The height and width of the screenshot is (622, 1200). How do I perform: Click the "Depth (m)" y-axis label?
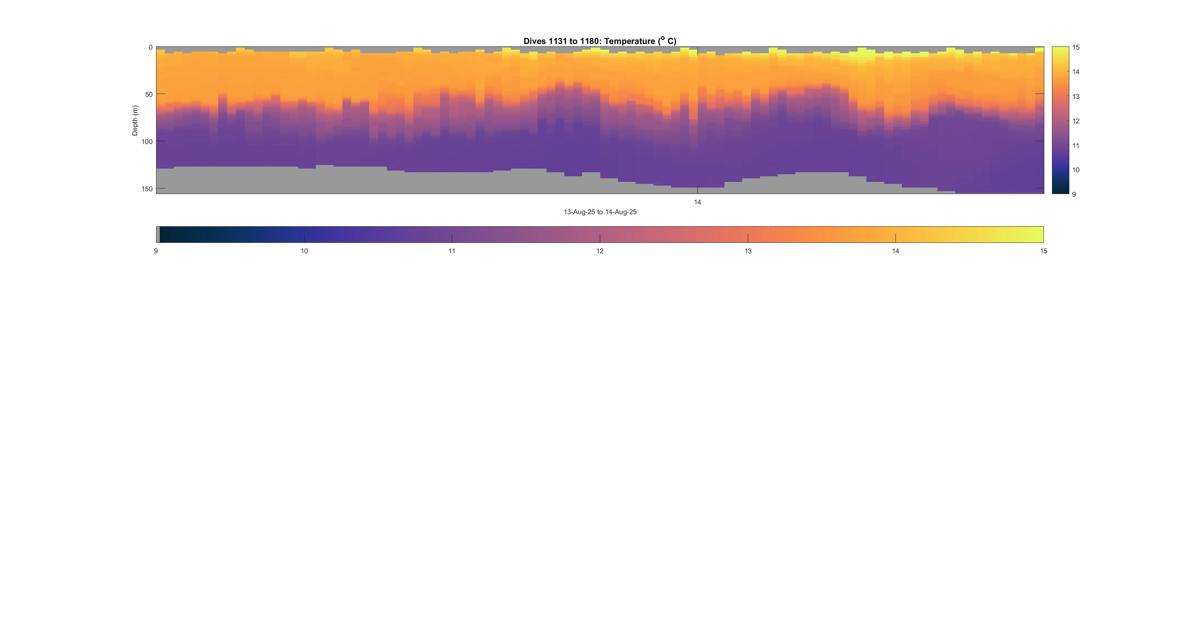click(x=135, y=120)
